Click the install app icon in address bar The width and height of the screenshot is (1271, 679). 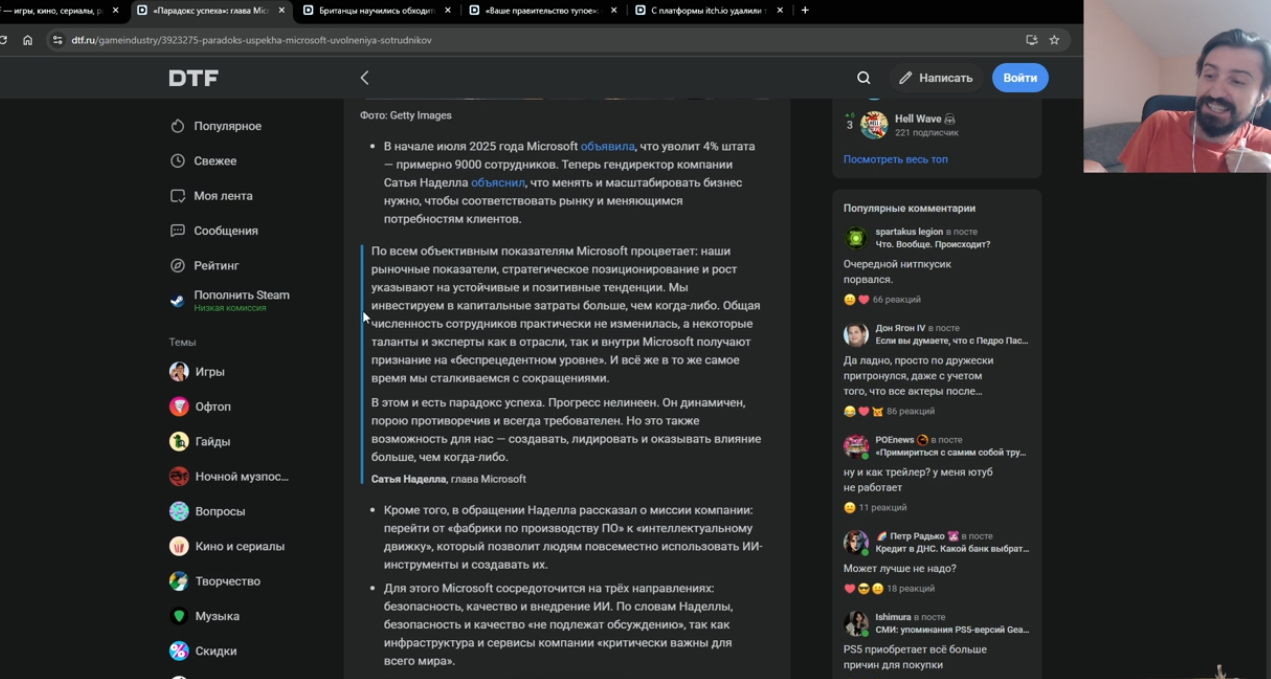coord(1031,40)
